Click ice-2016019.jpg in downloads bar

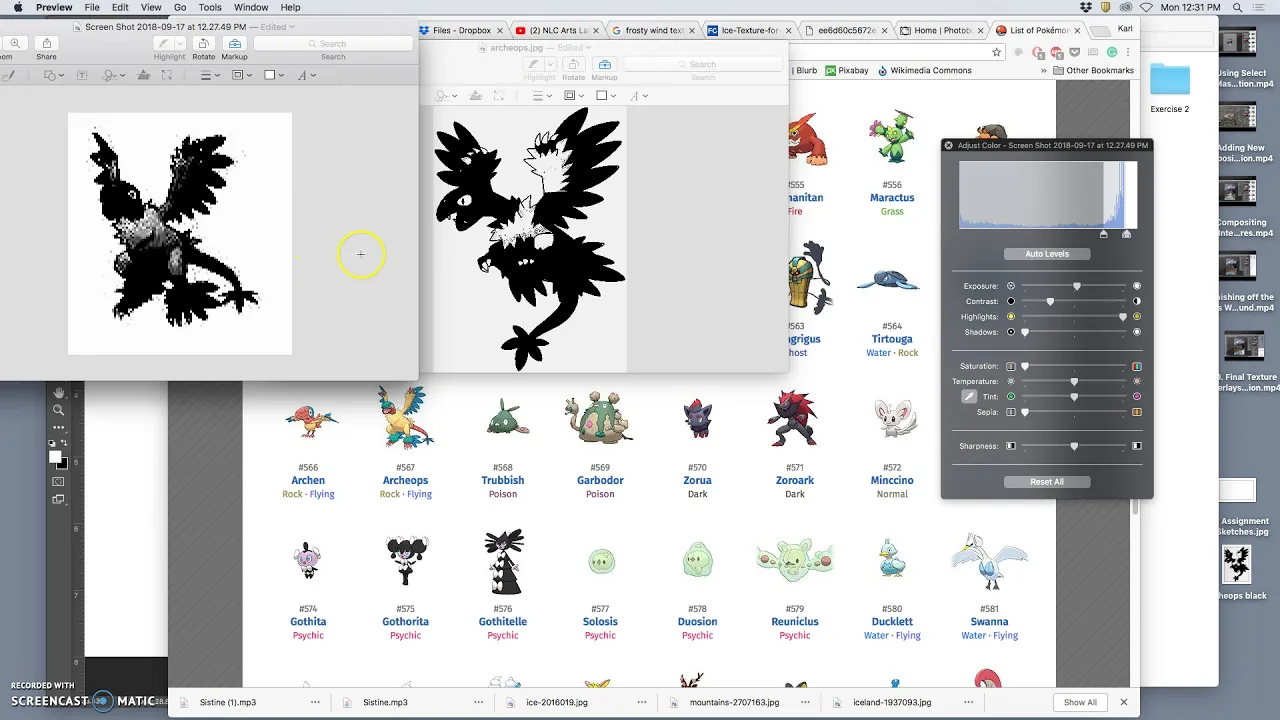557,702
